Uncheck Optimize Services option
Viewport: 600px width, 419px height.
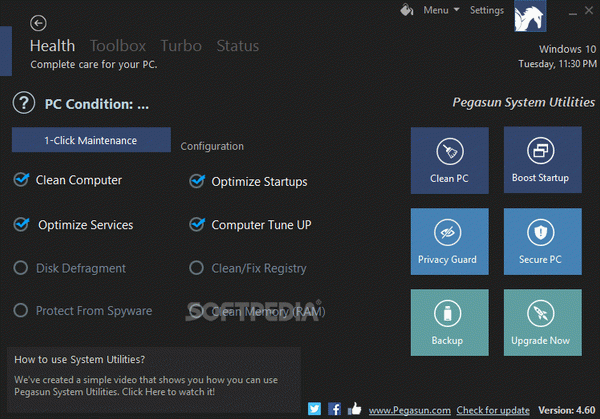point(21,224)
